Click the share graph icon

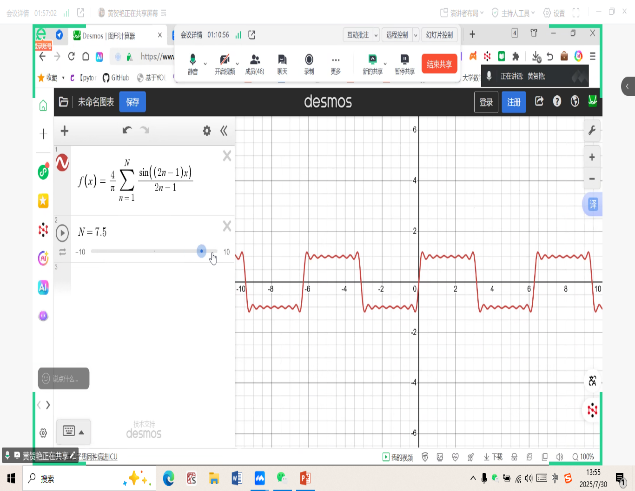[540, 101]
